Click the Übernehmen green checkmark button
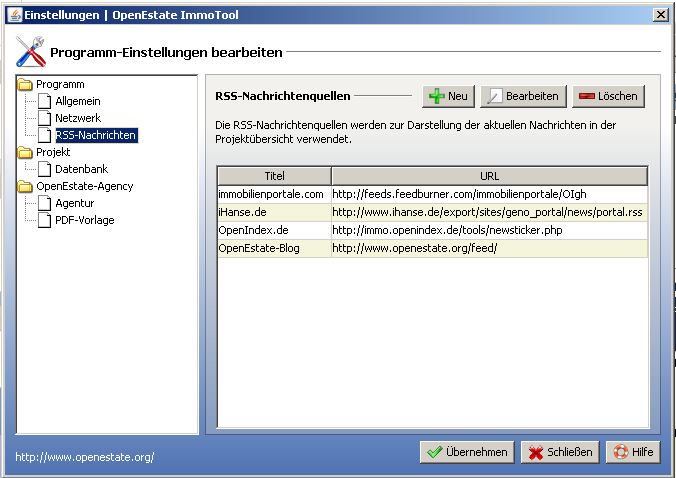676x478 pixels. tap(467, 452)
